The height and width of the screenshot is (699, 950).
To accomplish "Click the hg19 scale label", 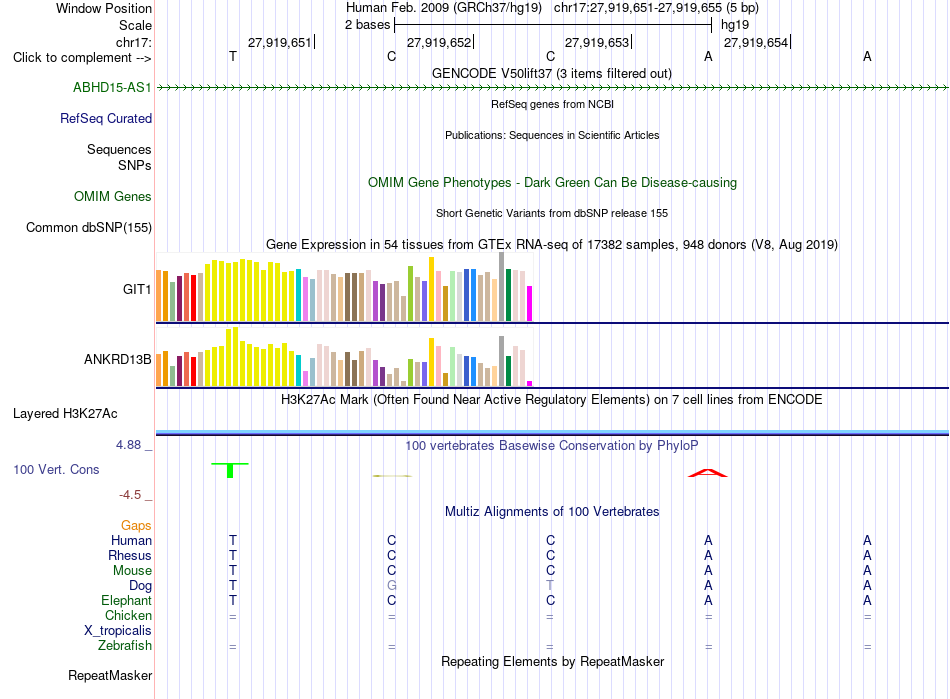I will pyautogui.click(x=735, y=25).
